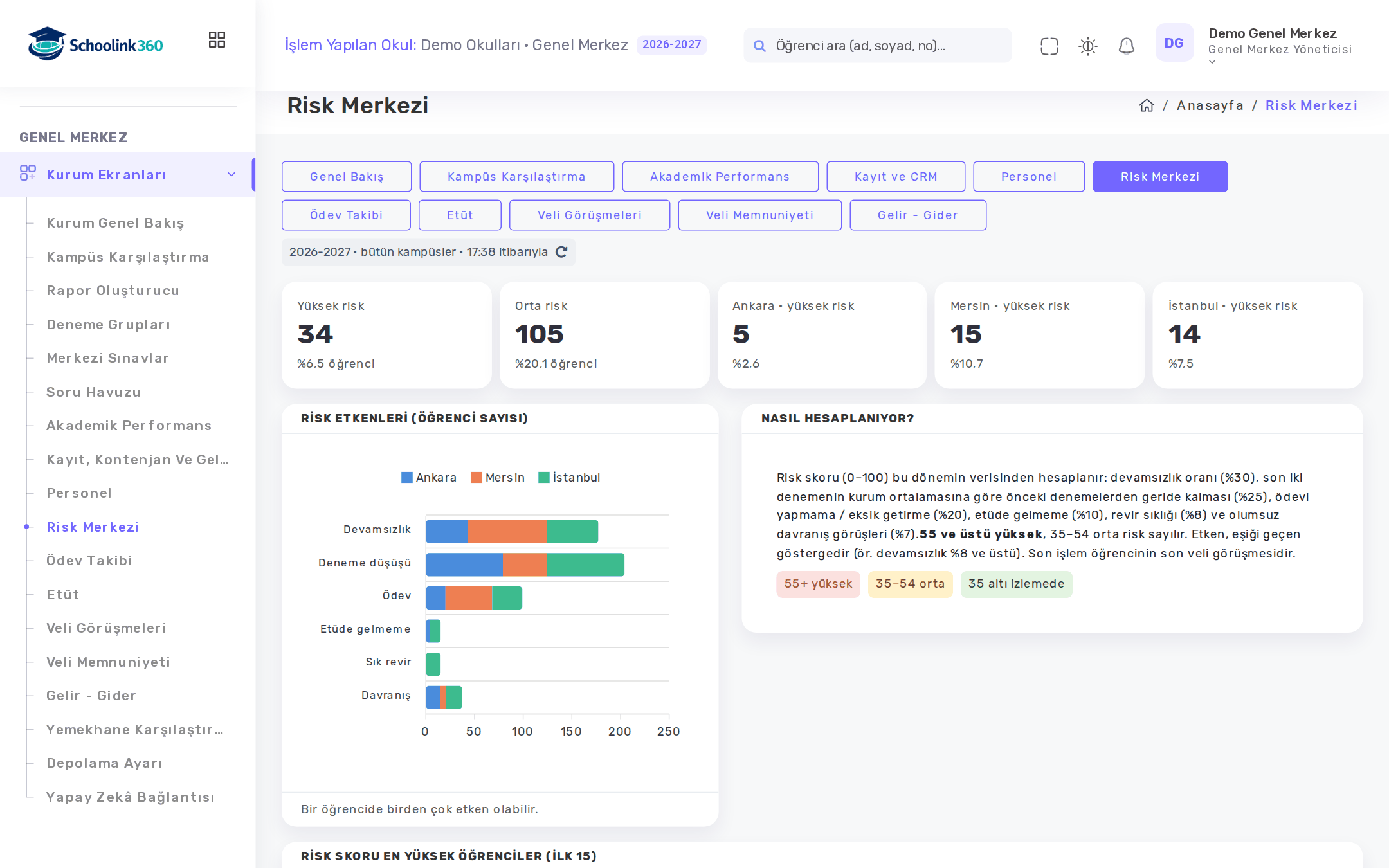Toggle the sidebar grid menu icon
The height and width of the screenshot is (868, 1389).
click(217, 40)
